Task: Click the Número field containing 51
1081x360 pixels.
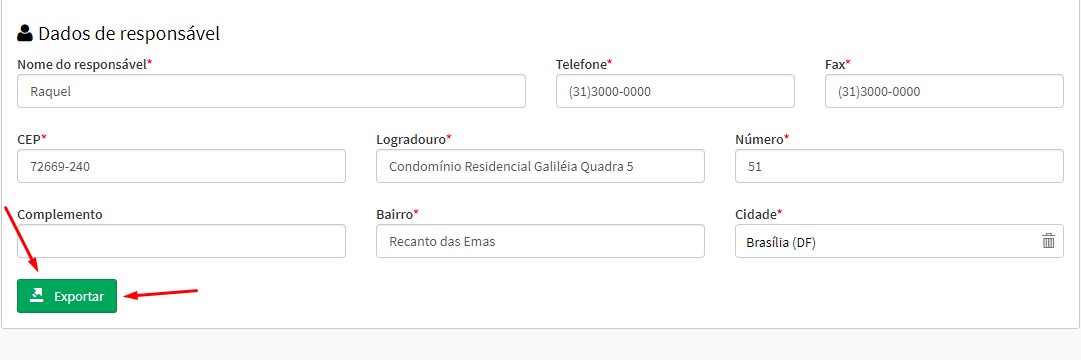Action: click(x=899, y=166)
